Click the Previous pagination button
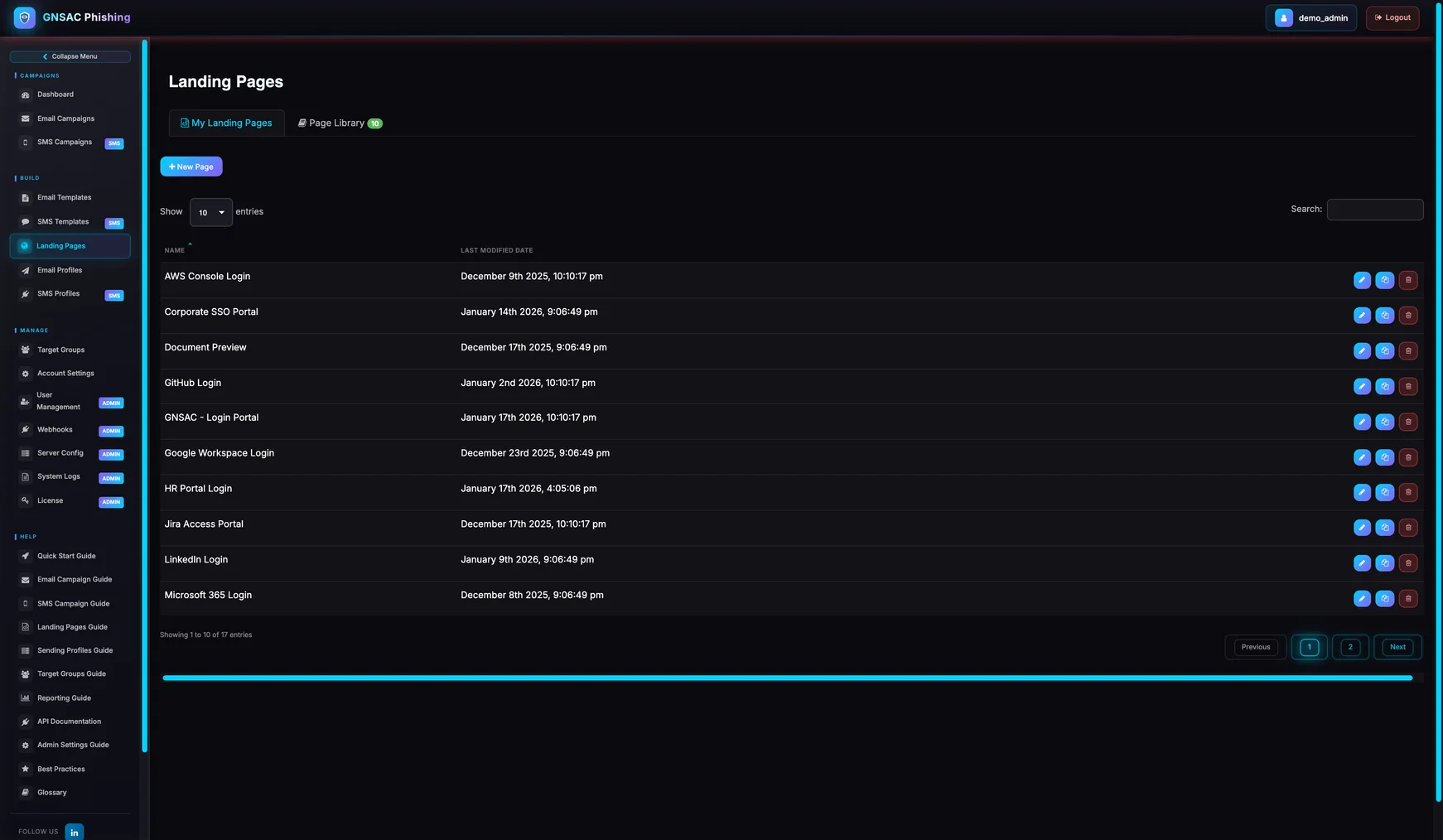 (x=1256, y=647)
